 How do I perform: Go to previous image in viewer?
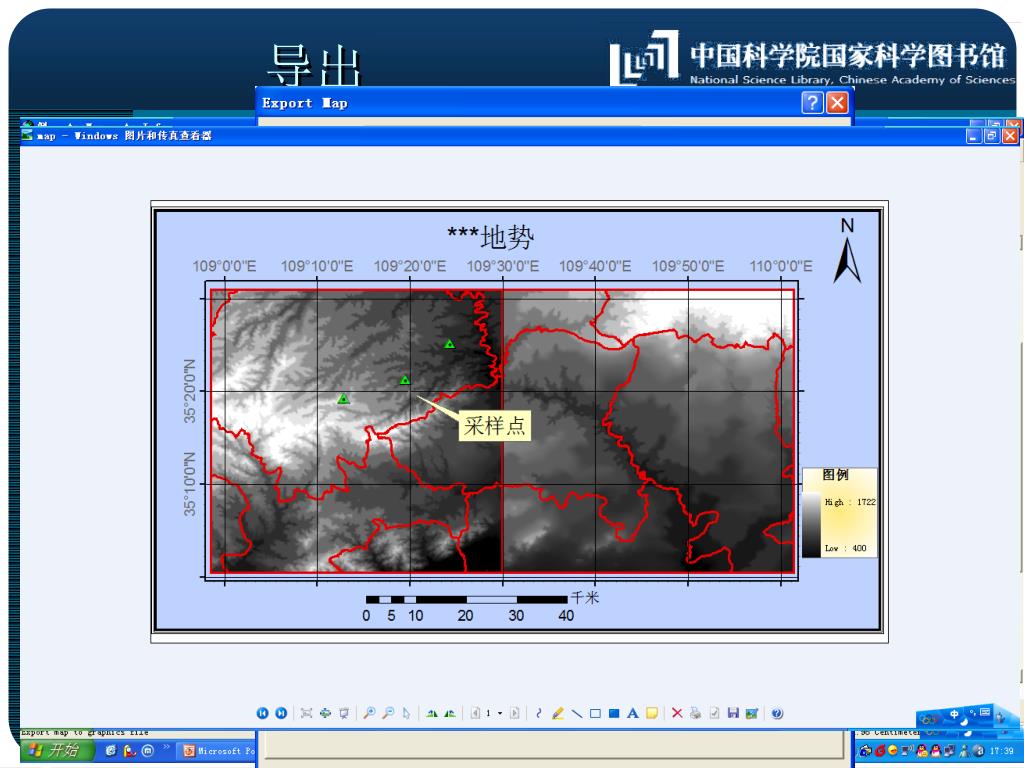coord(263,713)
